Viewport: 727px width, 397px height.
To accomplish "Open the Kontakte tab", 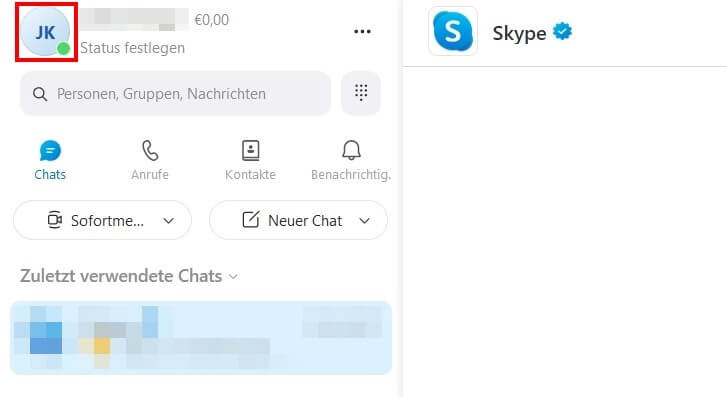I will (250, 160).
